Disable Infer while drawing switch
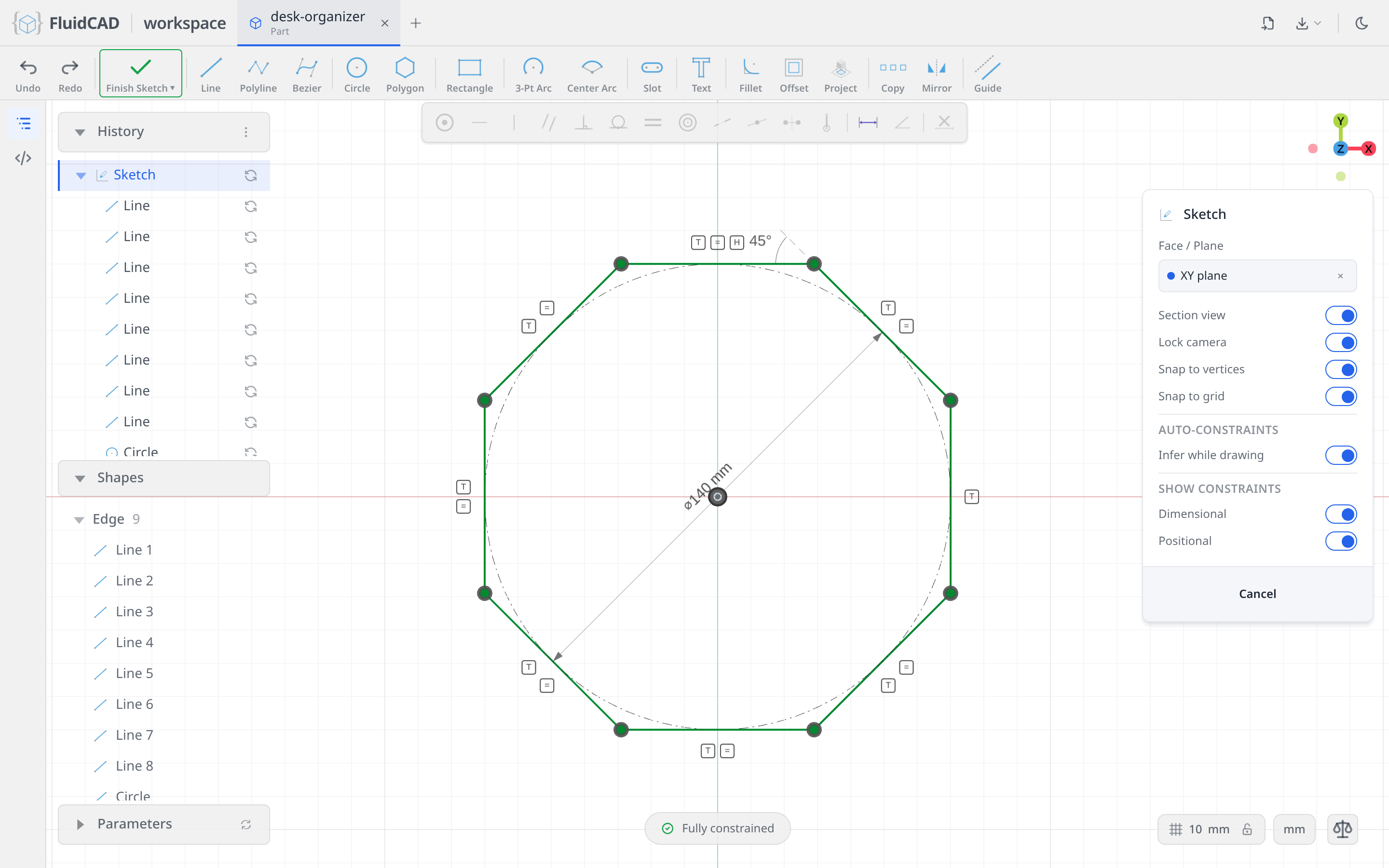1389x868 pixels. pyautogui.click(x=1341, y=455)
